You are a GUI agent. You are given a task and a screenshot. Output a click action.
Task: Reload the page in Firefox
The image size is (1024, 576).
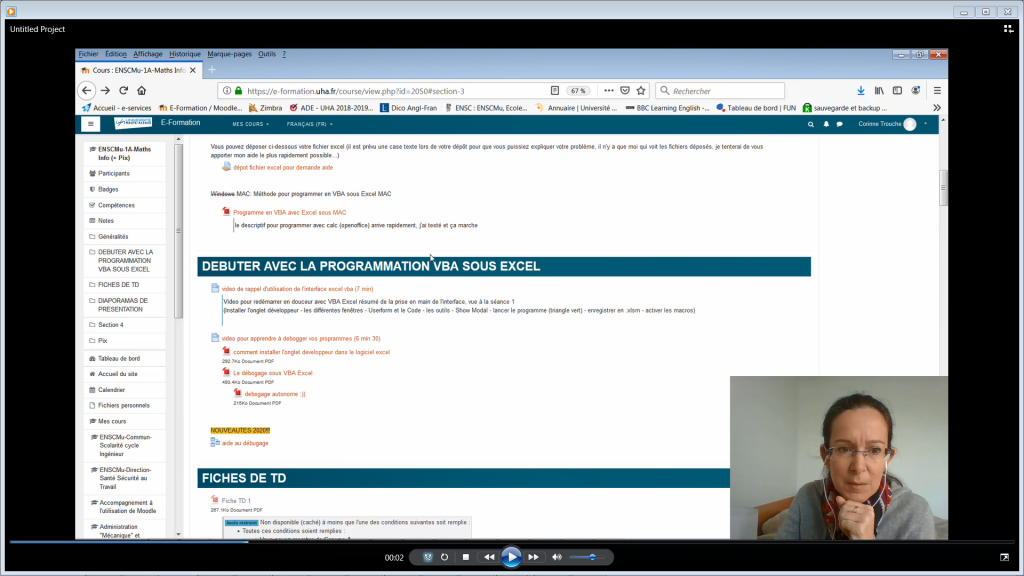point(123,91)
